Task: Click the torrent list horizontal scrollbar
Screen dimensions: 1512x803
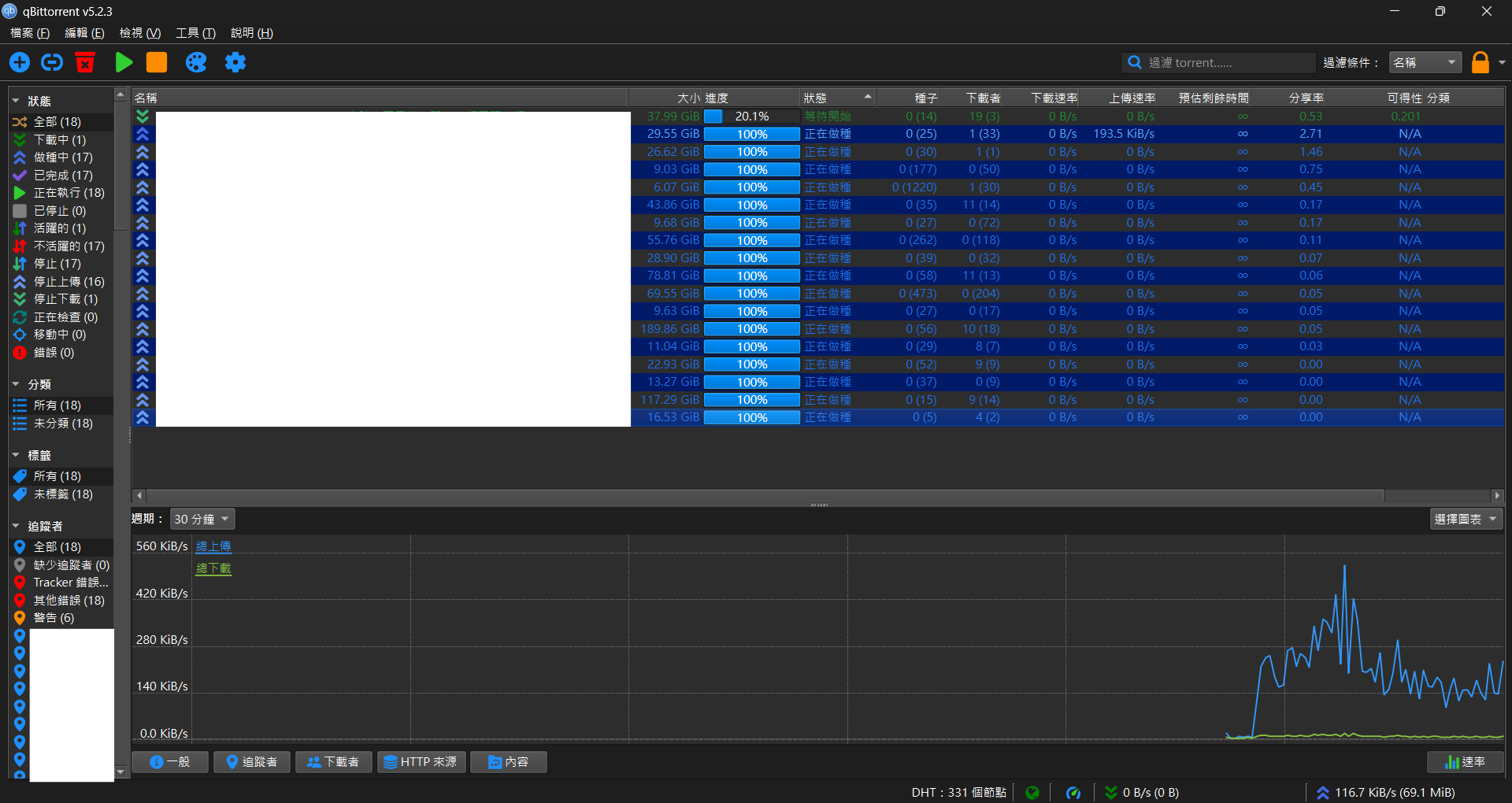Action: [x=765, y=495]
